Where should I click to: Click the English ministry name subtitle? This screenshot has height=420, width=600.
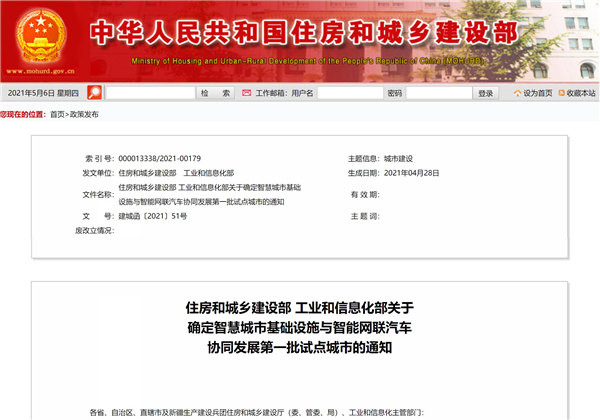[x=307, y=61]
